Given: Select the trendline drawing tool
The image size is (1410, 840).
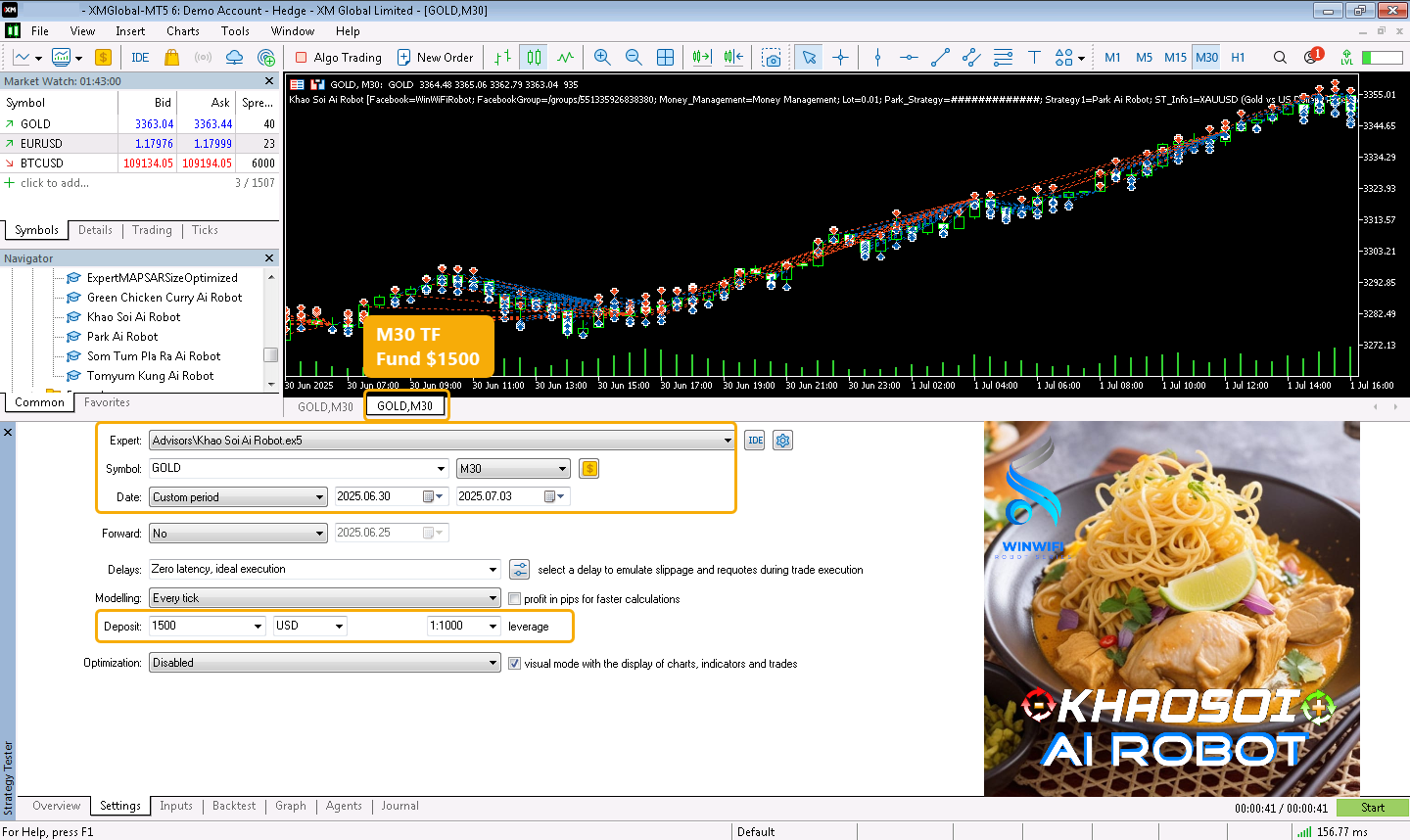Looking at the screenshot, I should pos(940,58).
